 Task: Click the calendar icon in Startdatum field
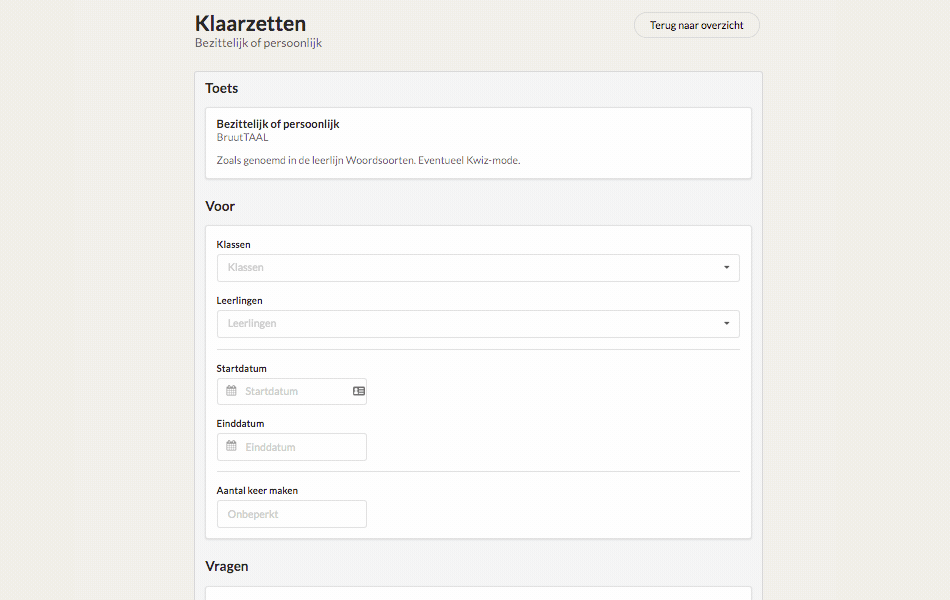(231, 391)
